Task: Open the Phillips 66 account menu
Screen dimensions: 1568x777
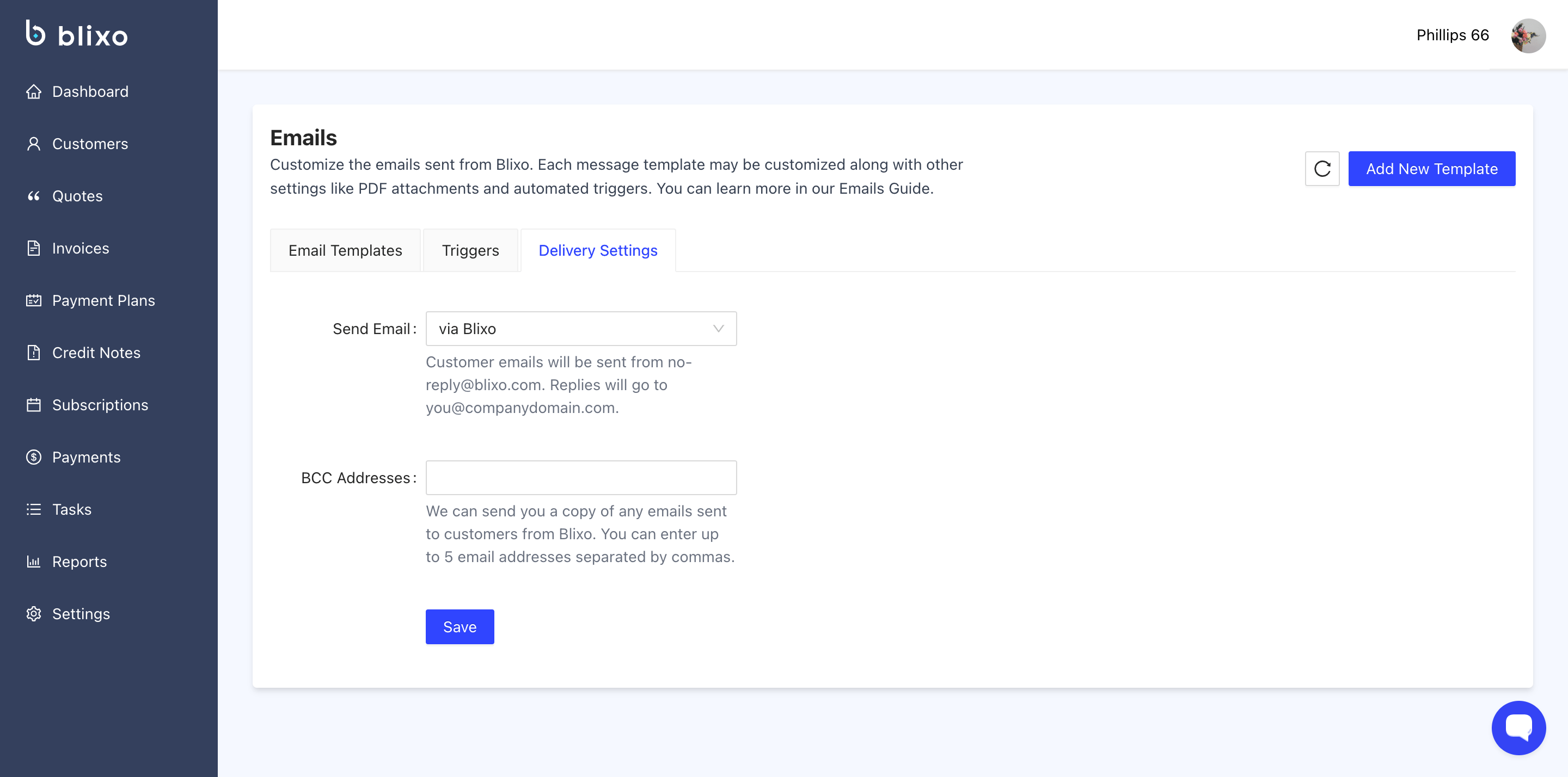Action: point(1453,35)
